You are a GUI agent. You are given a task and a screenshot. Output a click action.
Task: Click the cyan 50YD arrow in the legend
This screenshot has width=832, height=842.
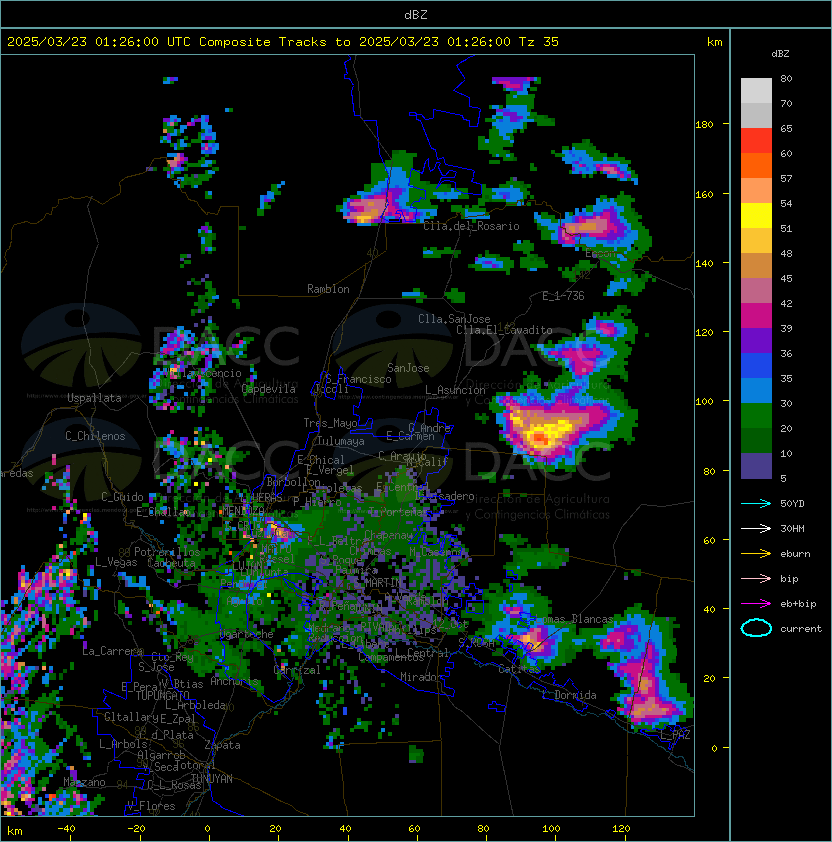coord(756,503)
